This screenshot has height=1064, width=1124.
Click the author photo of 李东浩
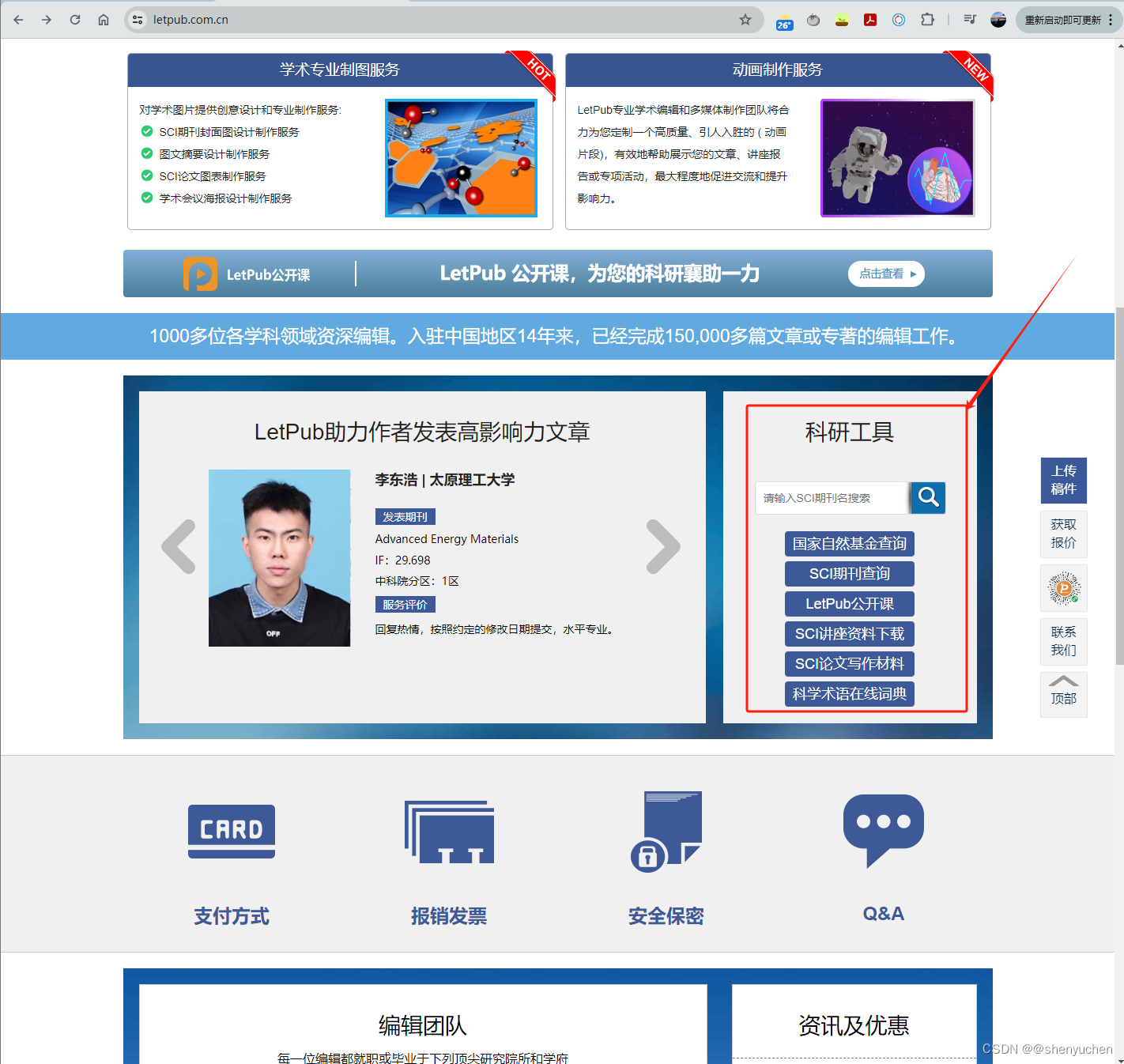[x=279, y=558]
